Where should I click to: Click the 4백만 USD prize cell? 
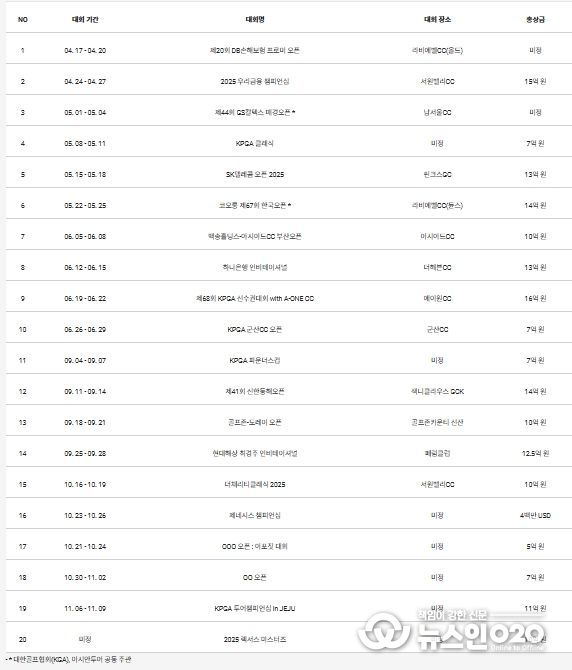(535, 516)
